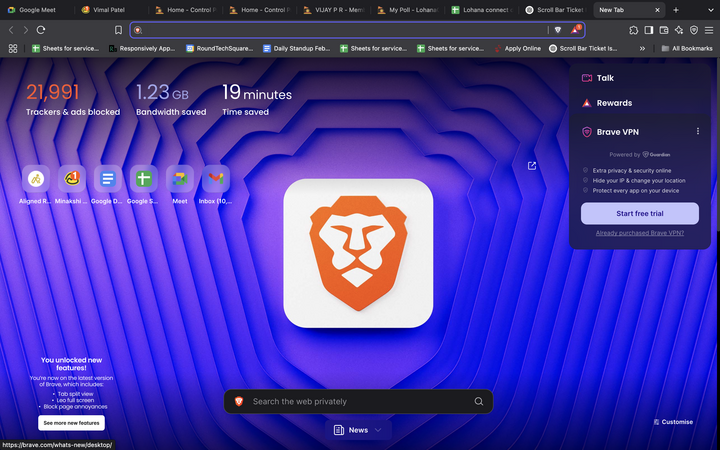Image resolution: width=720 pixels, height=450 pixels.
Task: Switch to the My Poll - Lohana tab
Action: click(408, 10)
